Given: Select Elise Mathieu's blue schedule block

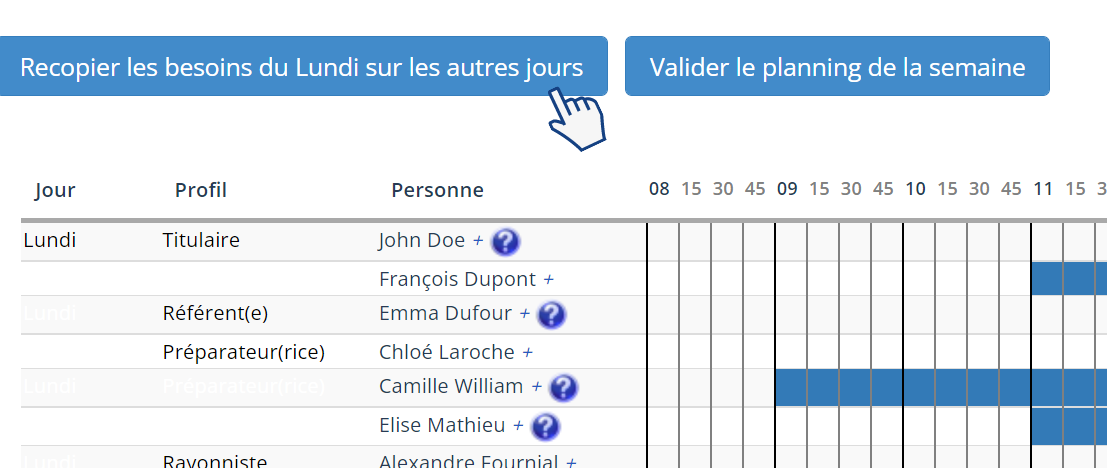Looking at the screenshot, I should point(1069,426).
